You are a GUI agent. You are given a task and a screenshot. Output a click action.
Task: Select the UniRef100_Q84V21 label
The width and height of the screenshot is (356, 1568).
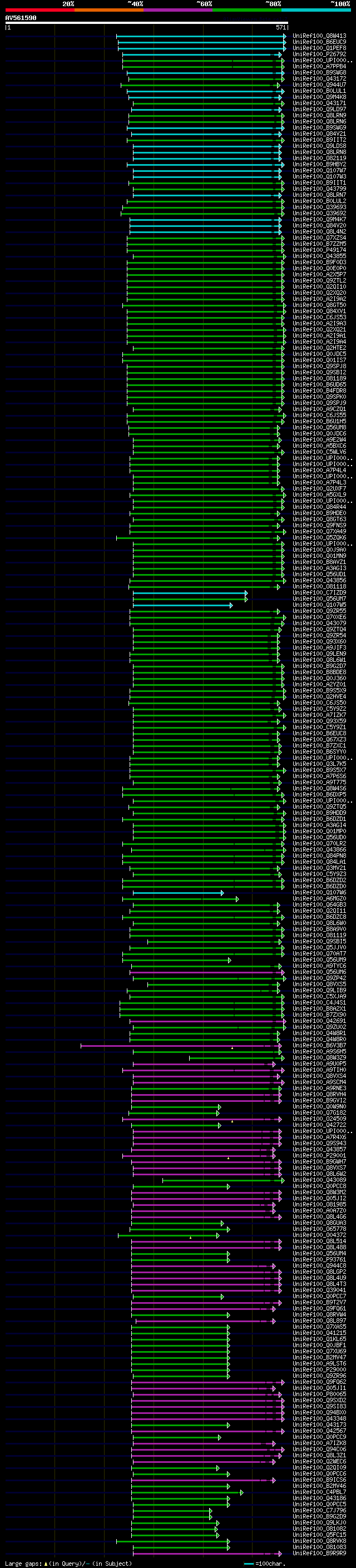(x=319, y=134)
